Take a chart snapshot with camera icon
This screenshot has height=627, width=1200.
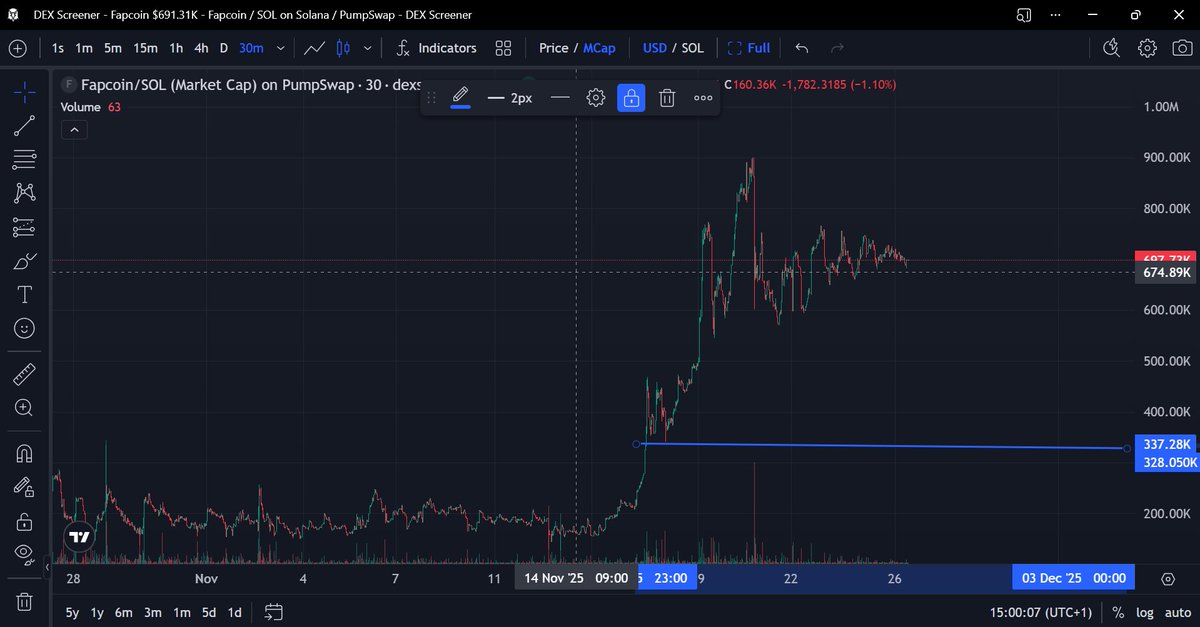click(1182, 48)
